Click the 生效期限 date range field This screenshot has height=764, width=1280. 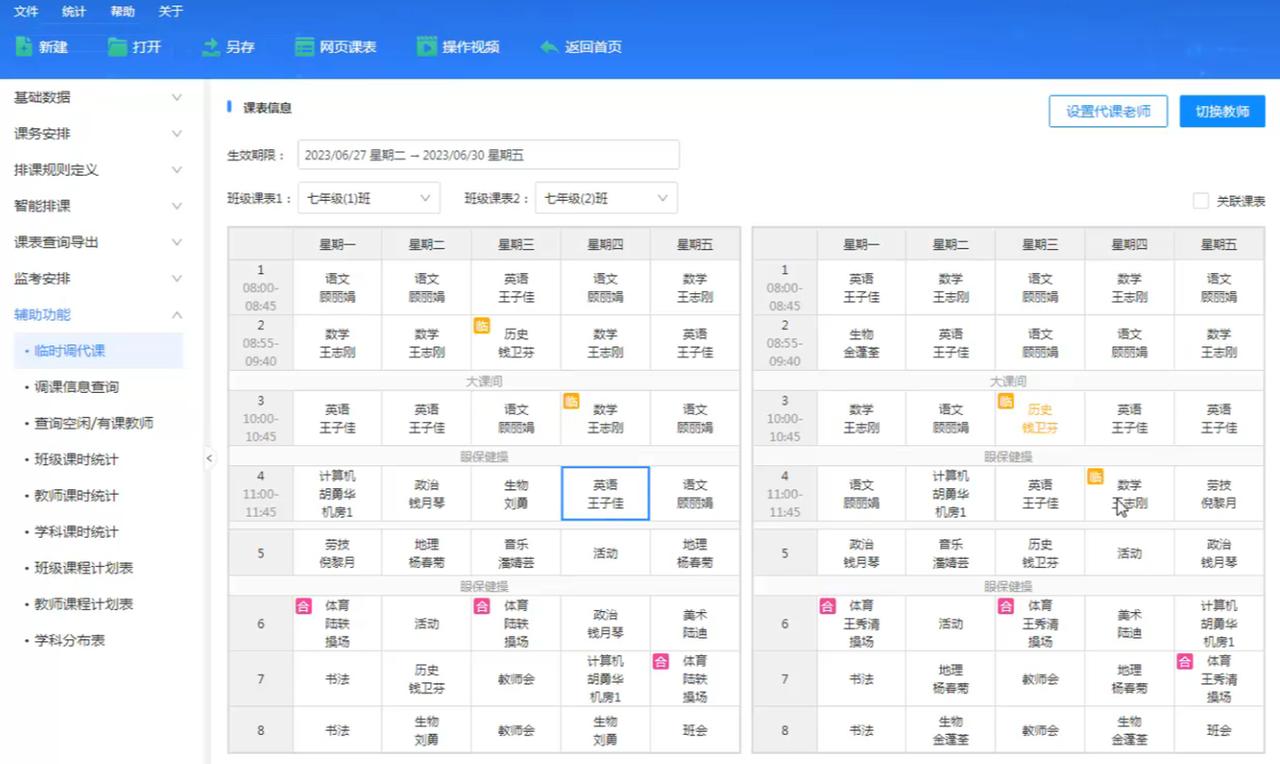pyautogui.click(x=488, y=155)
